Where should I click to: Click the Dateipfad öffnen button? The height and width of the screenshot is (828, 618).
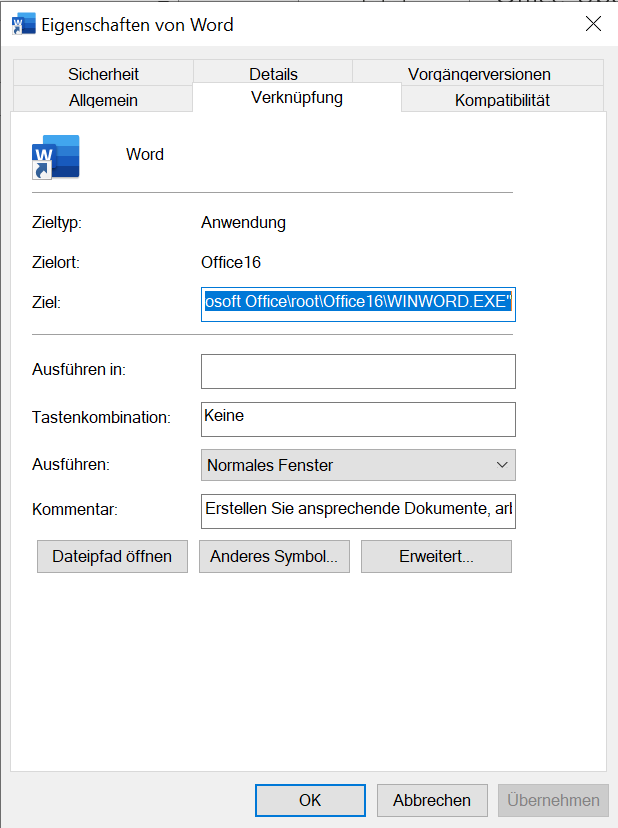click(113, 556)
